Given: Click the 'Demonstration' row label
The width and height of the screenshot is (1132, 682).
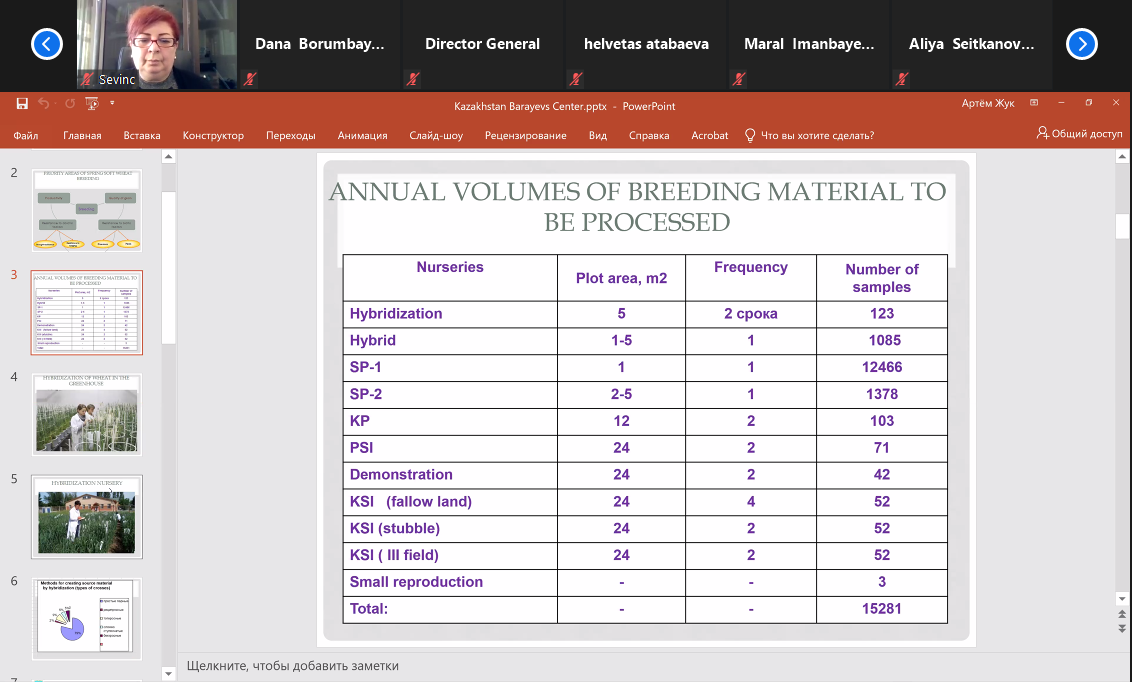Looking at the screenshot, I should coord(401,475).
